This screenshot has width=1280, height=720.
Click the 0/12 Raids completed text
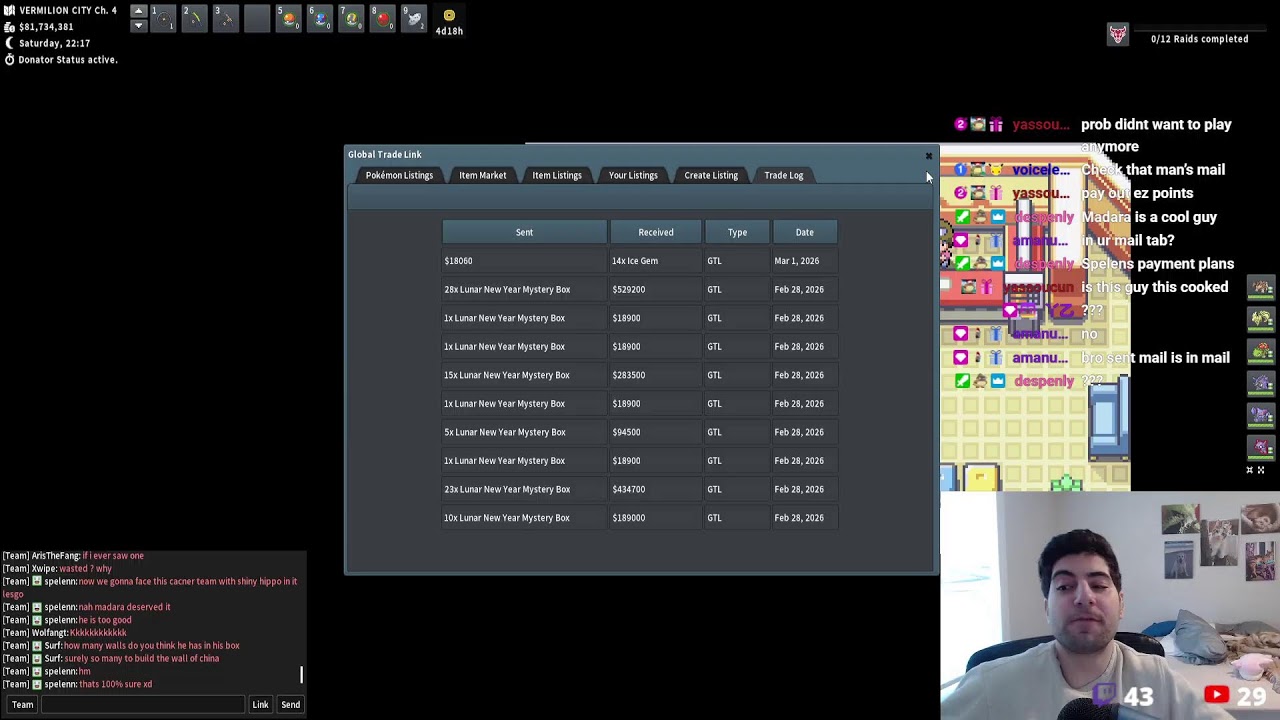coord(1200,39)
